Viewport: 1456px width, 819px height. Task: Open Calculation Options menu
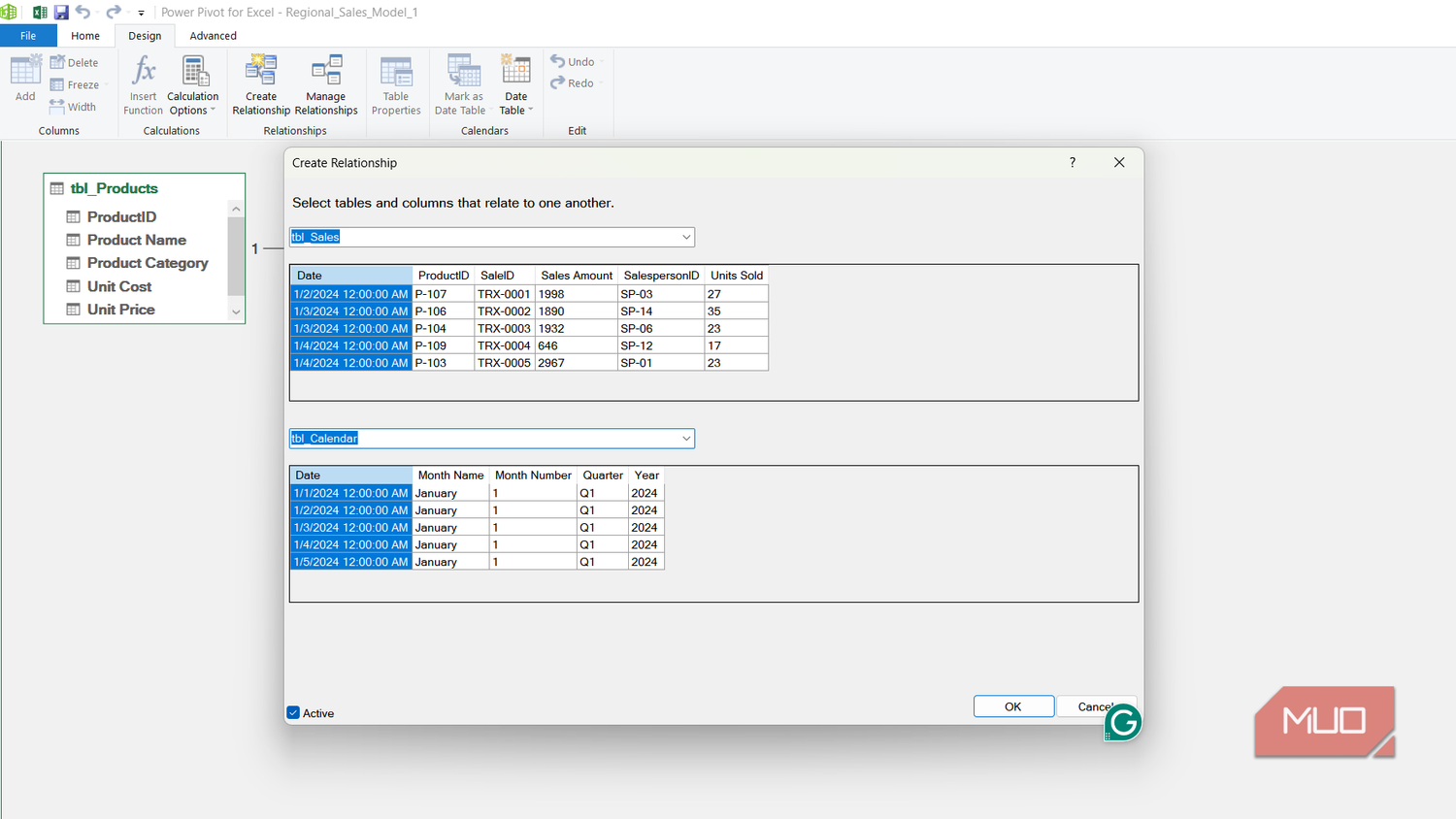point(192,85)
